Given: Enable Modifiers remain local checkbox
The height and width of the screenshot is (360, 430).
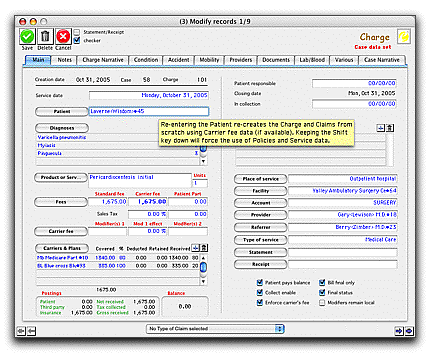Looking at the screenshot, I should [322, 303].
